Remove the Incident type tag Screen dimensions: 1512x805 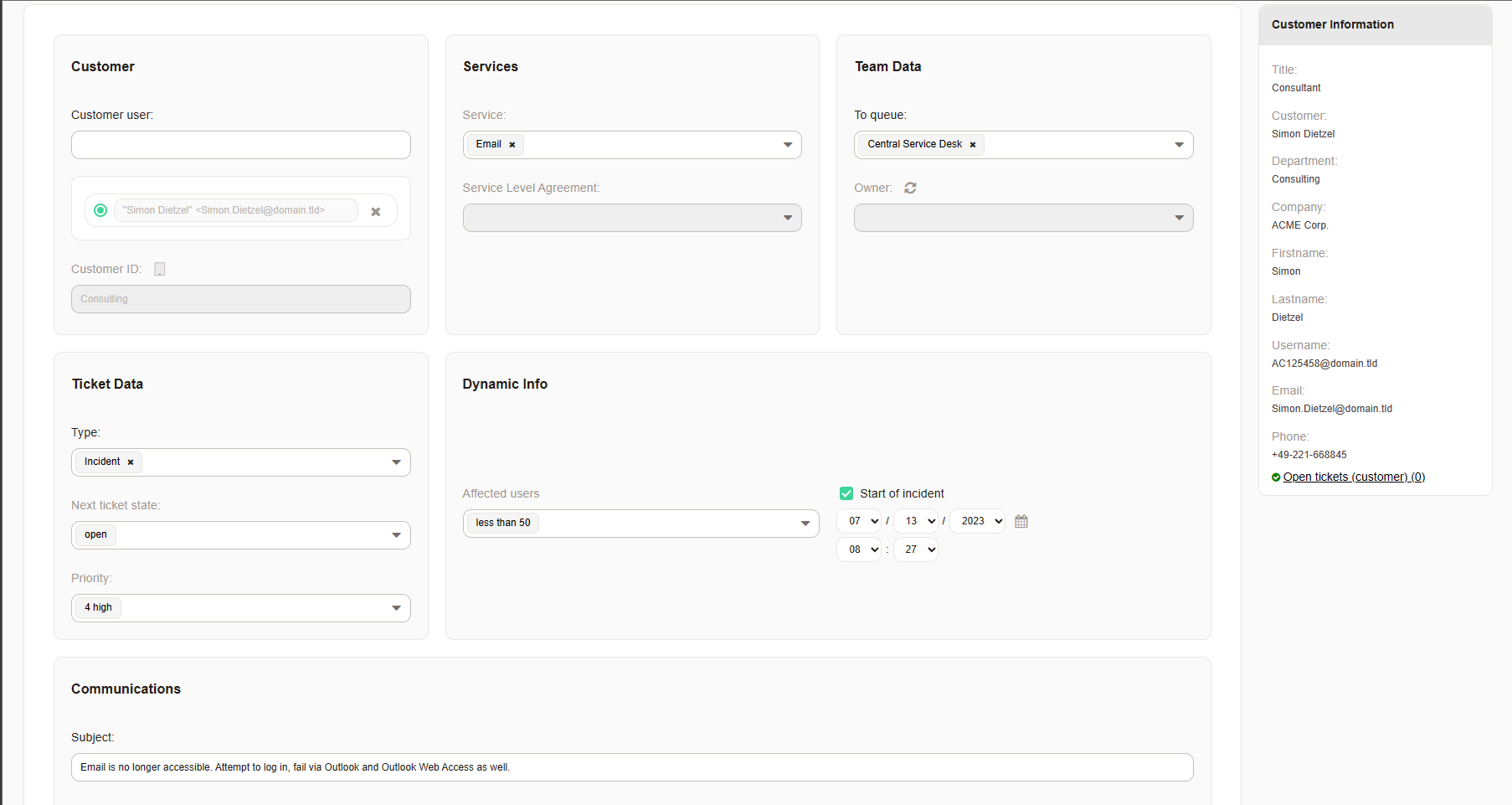[x=131, y=462]
